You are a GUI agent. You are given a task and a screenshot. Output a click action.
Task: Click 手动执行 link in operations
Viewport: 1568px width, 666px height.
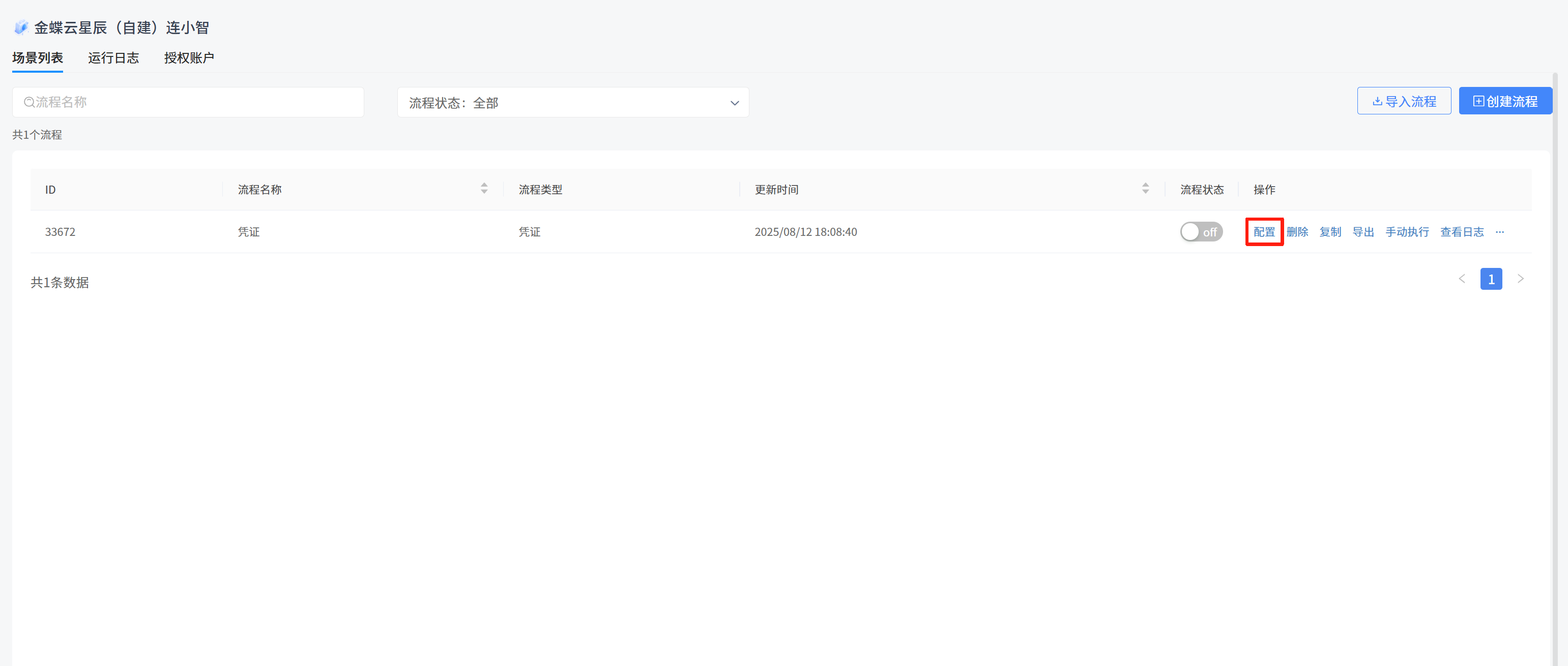click(1407, 232)
